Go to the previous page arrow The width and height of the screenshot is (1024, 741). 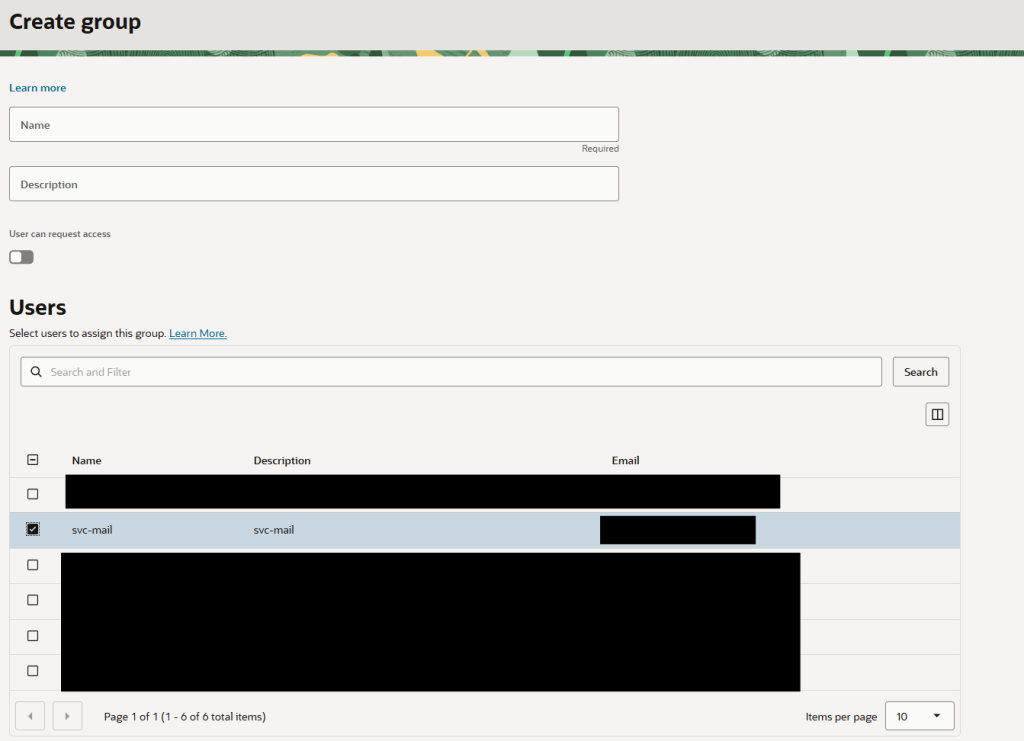pos(30,716)
